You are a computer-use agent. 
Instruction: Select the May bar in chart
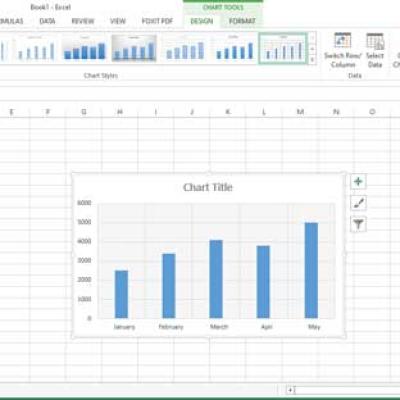pos(311,270)
